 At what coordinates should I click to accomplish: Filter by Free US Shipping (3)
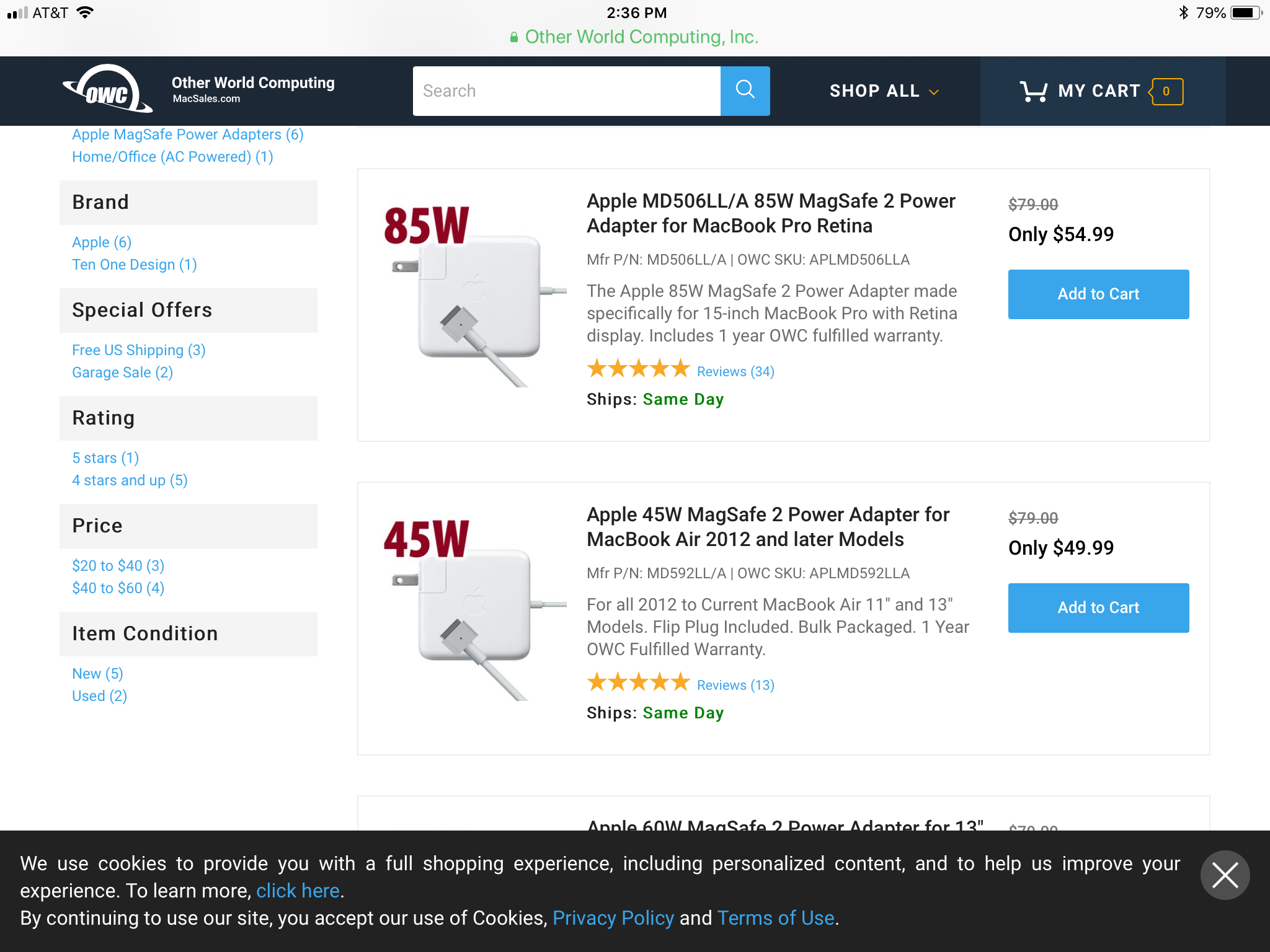139,350
